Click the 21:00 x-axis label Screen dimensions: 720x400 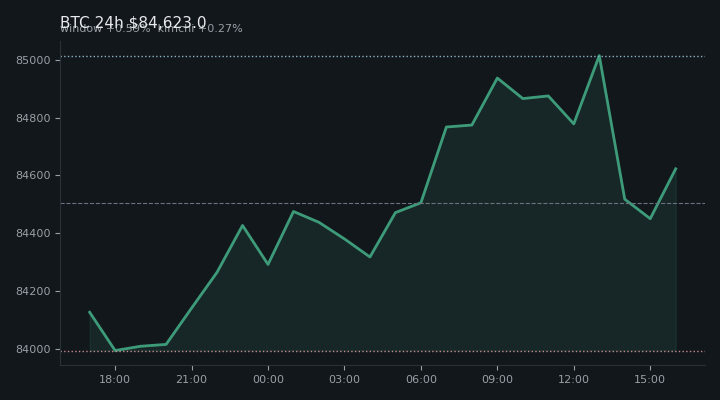pyautogui.click(x=191, y=379)
